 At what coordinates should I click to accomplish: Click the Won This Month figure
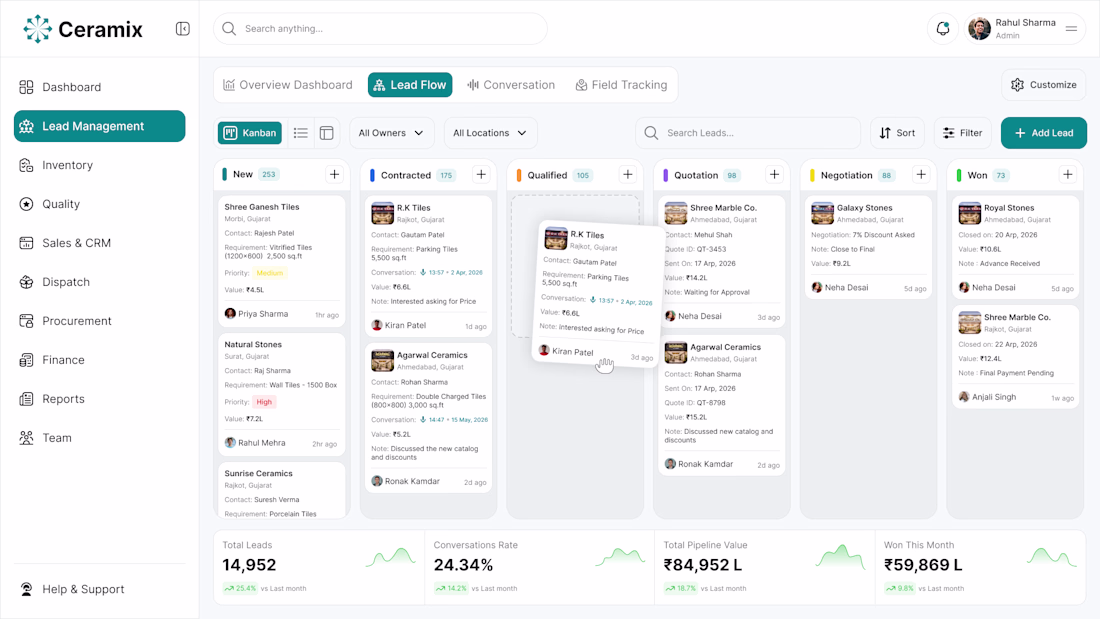(x=923, y=565)
